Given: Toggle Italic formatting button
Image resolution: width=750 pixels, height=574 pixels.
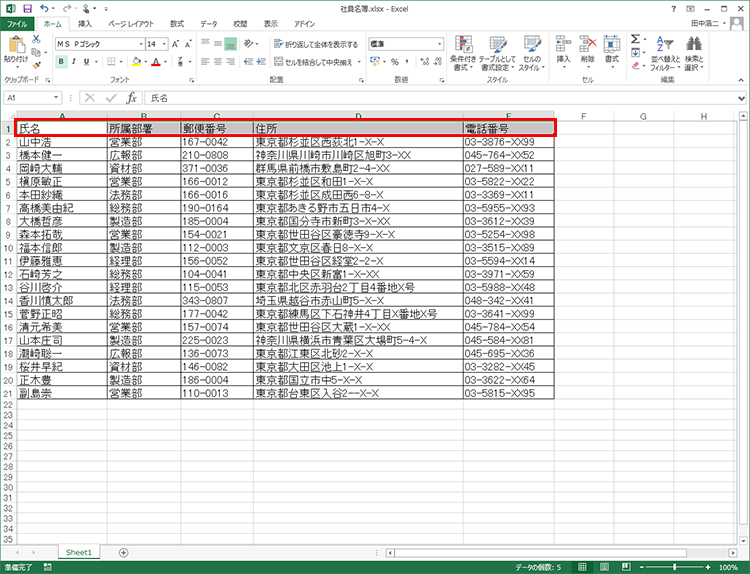Looking at the screenshot, I should pyautogui.click(x=74, y=62).
